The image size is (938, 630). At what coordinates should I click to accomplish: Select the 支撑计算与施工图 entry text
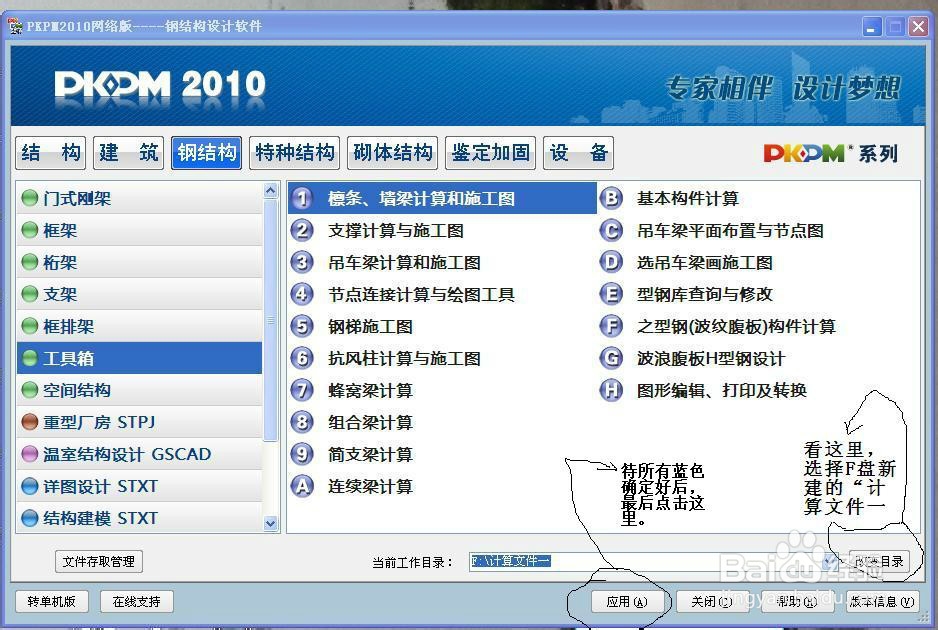pyautogui.click(x=395, y=230)
